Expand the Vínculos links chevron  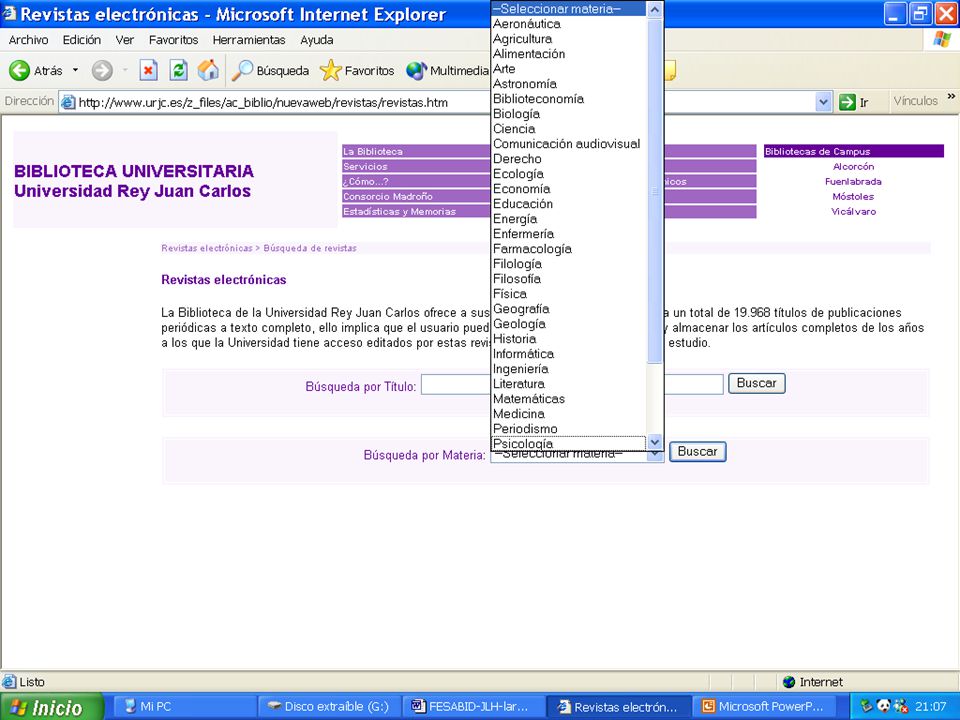951,97
